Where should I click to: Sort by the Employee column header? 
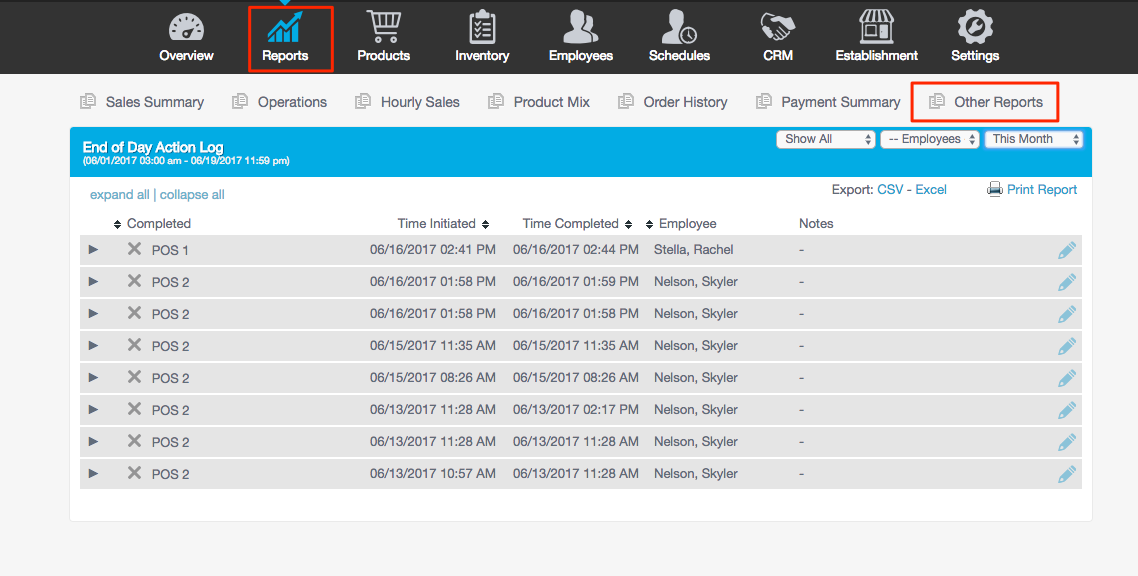point(687,224)
